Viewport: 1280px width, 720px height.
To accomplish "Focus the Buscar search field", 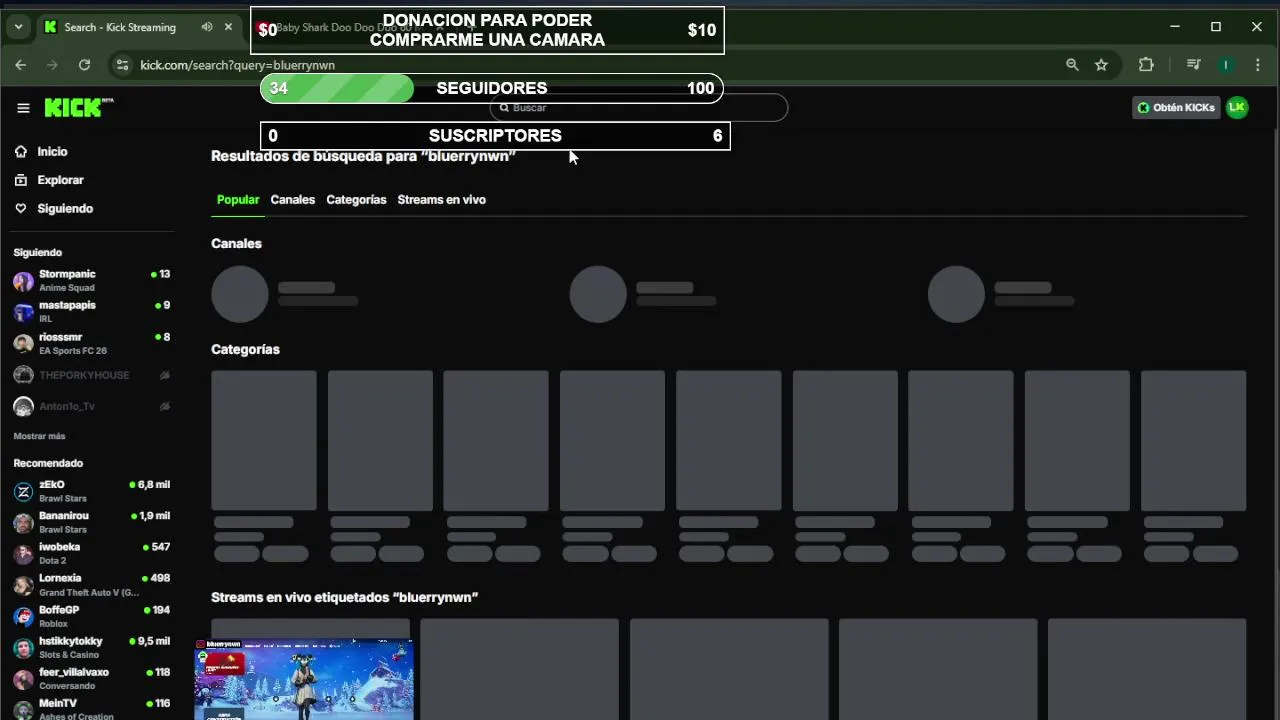I will click(x=638, y=108).
